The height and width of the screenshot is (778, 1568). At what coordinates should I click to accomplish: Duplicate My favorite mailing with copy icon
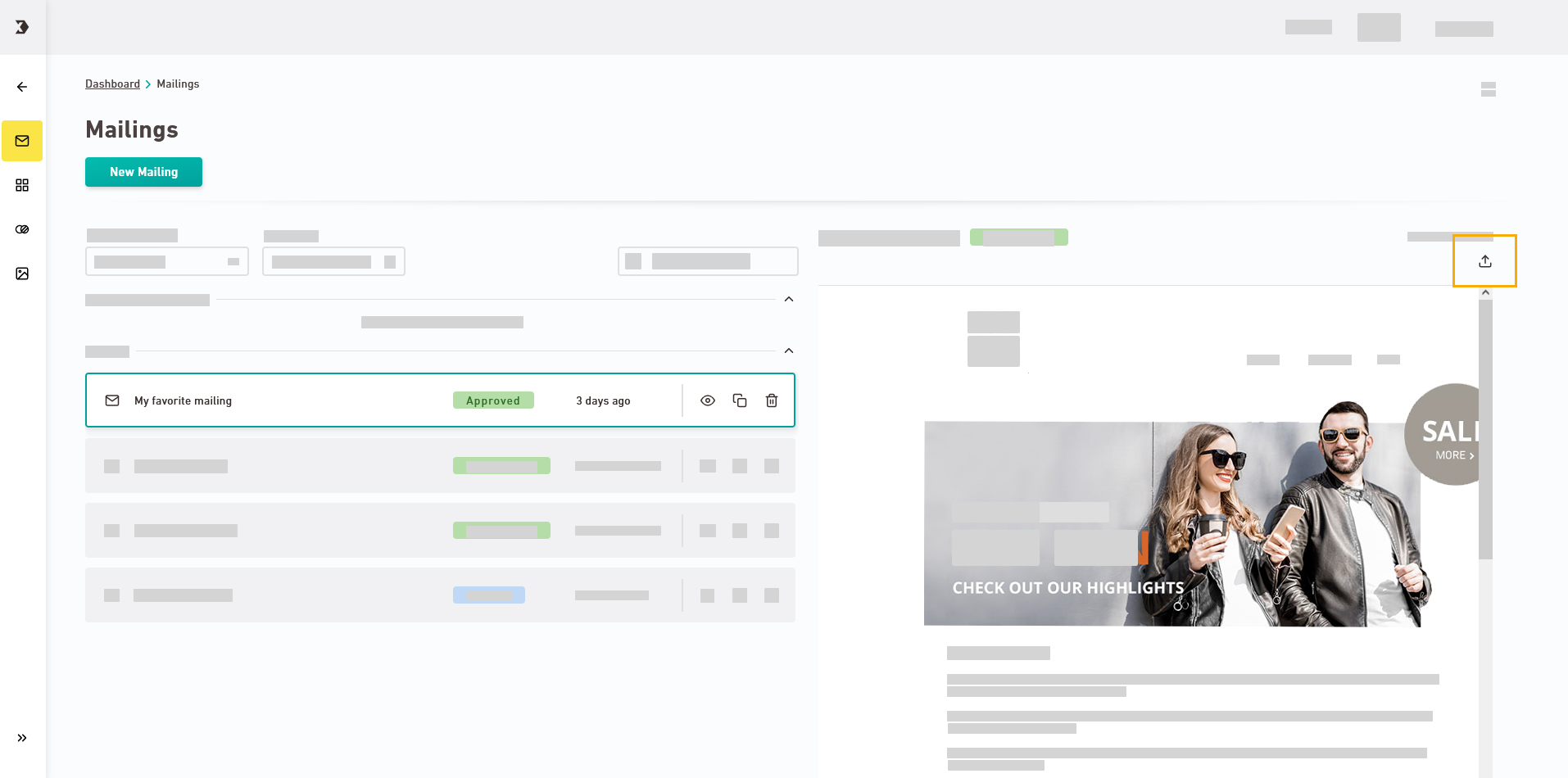tap(740, 400)
